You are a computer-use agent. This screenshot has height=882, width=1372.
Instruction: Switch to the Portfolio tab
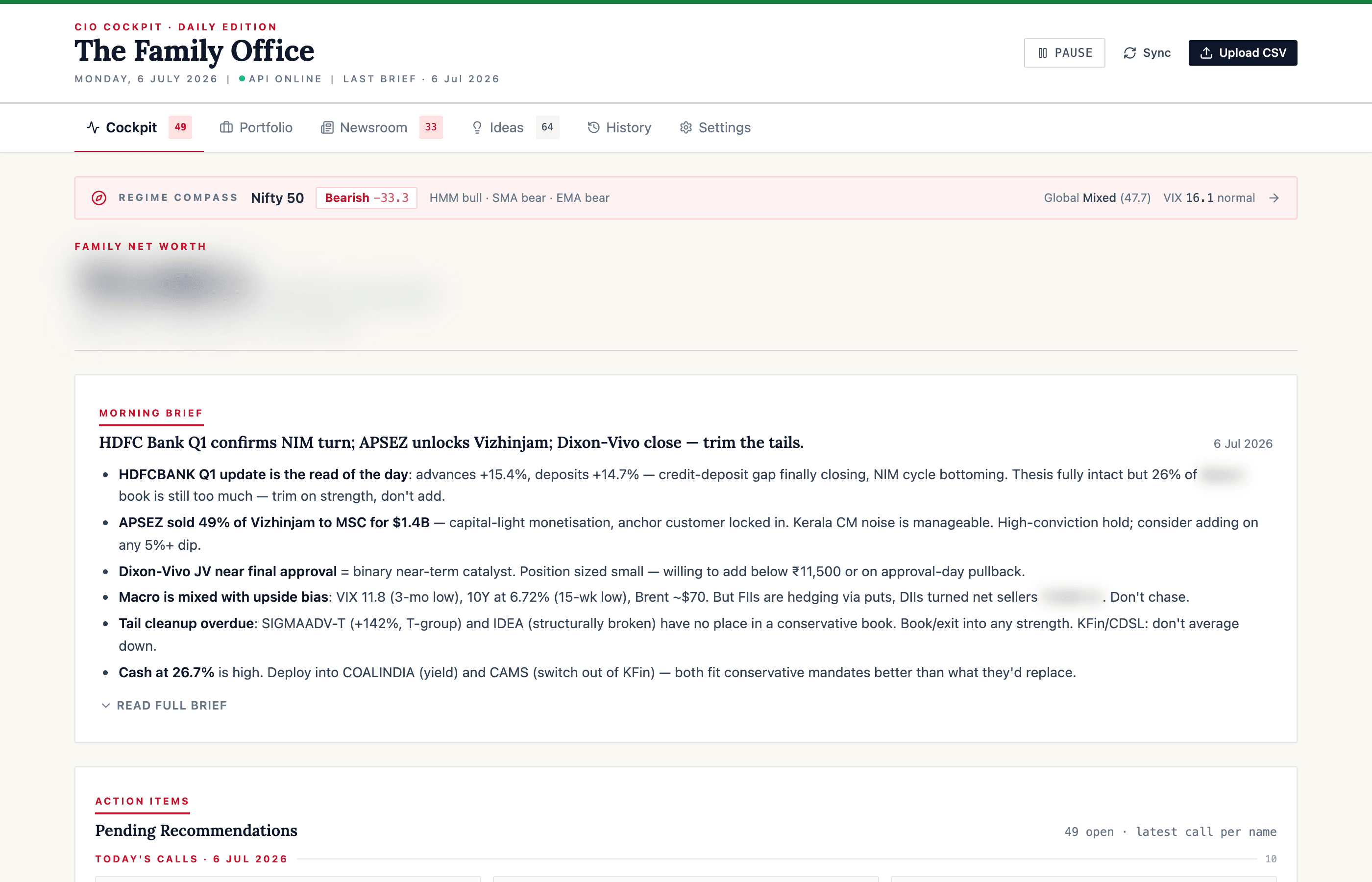click(x=256, y=127)
